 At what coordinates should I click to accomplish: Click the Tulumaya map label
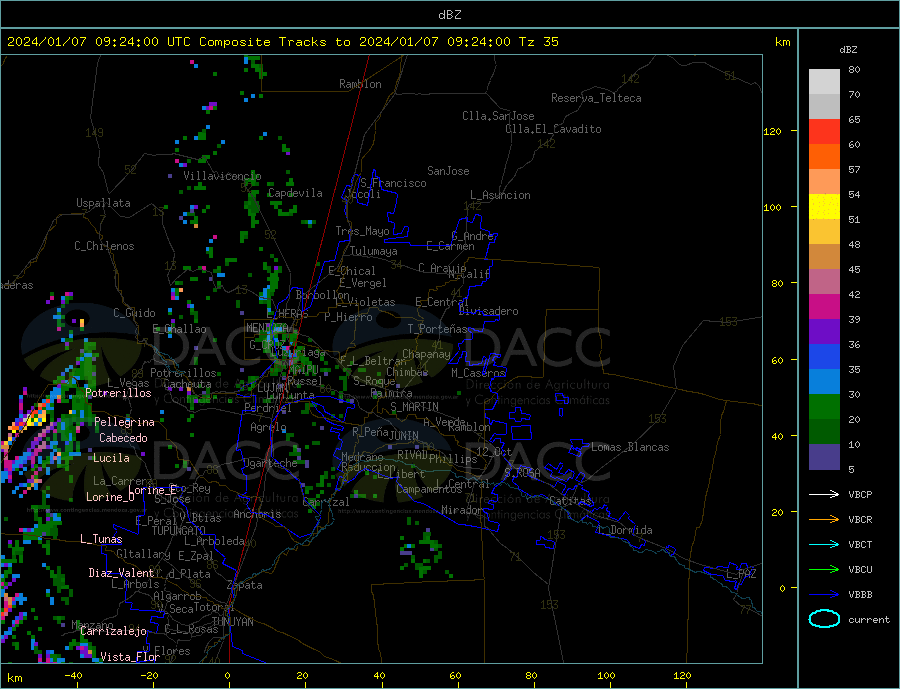(x=373, y=251)
